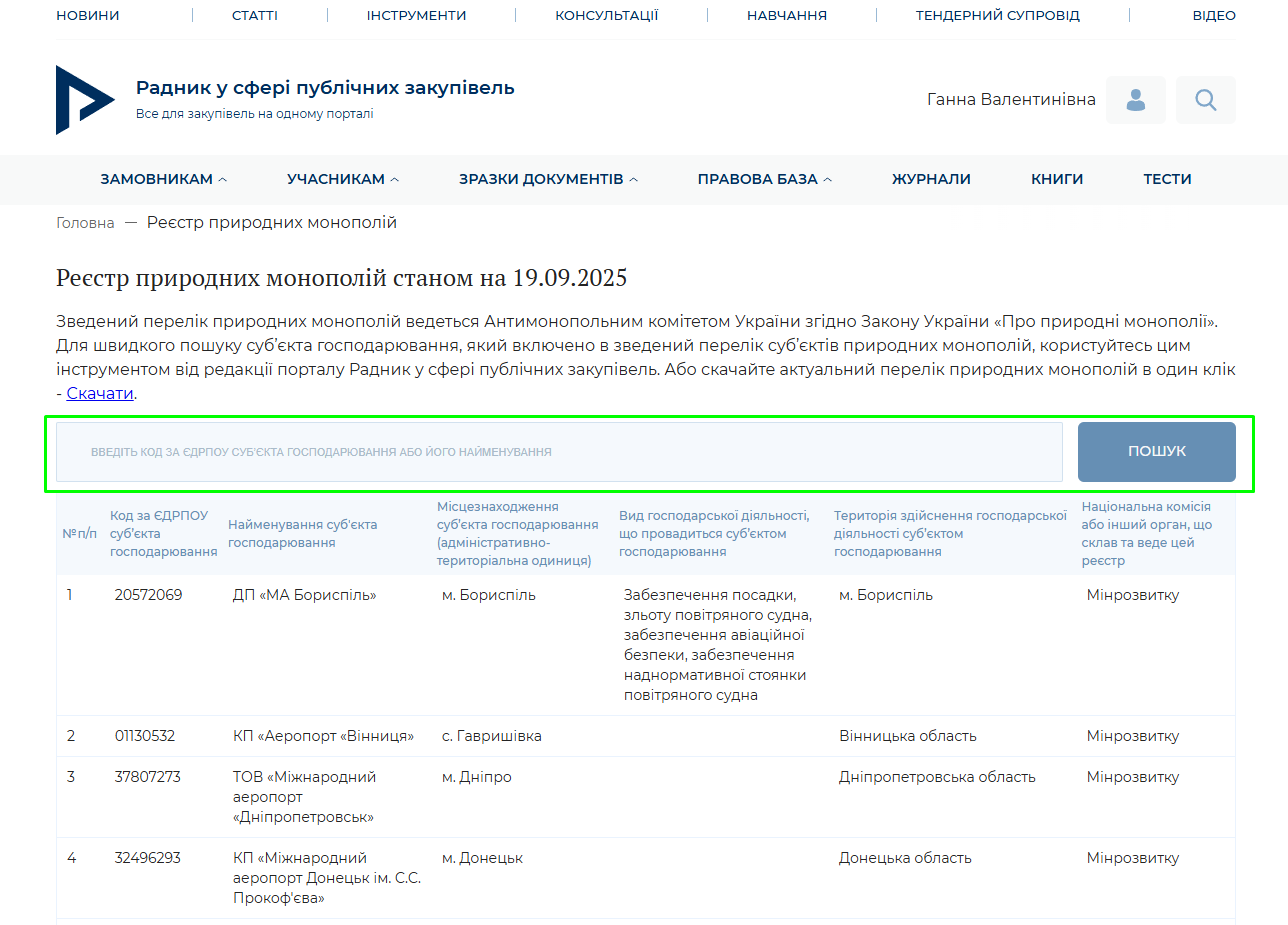The width and height of the screenshot is (1288, 925).
Task: Click the magnifier search icon in header
Action: coord(1205,100)
